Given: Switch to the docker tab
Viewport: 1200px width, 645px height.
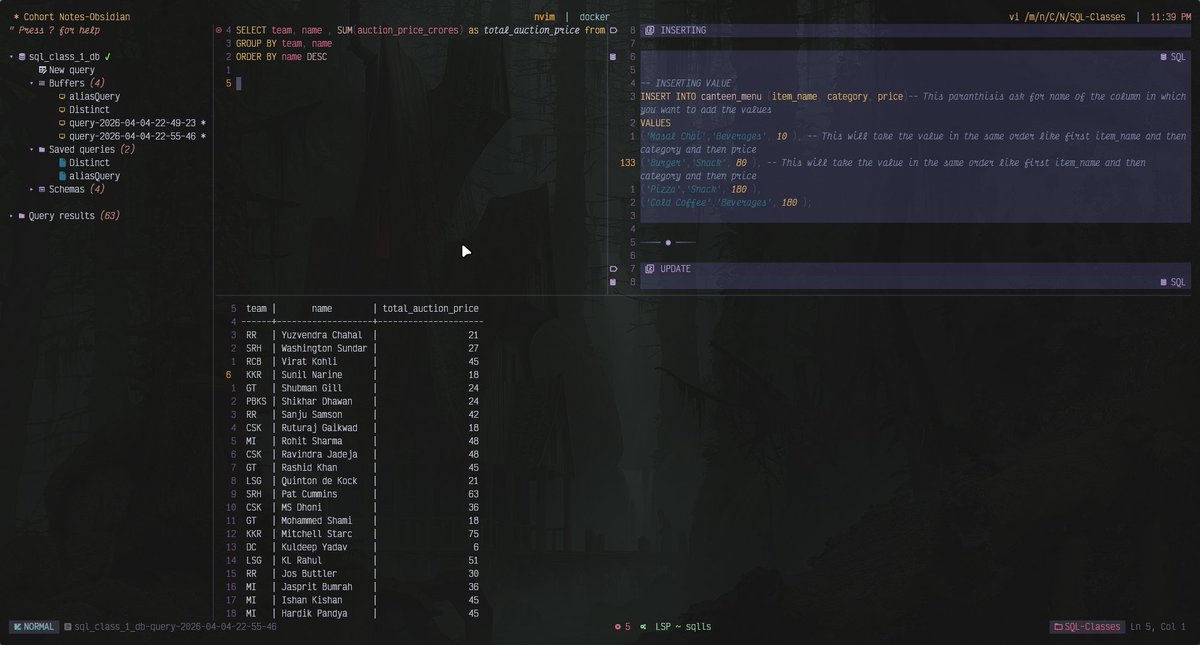Looking at the screenshot, I should (x=594, y=17).
